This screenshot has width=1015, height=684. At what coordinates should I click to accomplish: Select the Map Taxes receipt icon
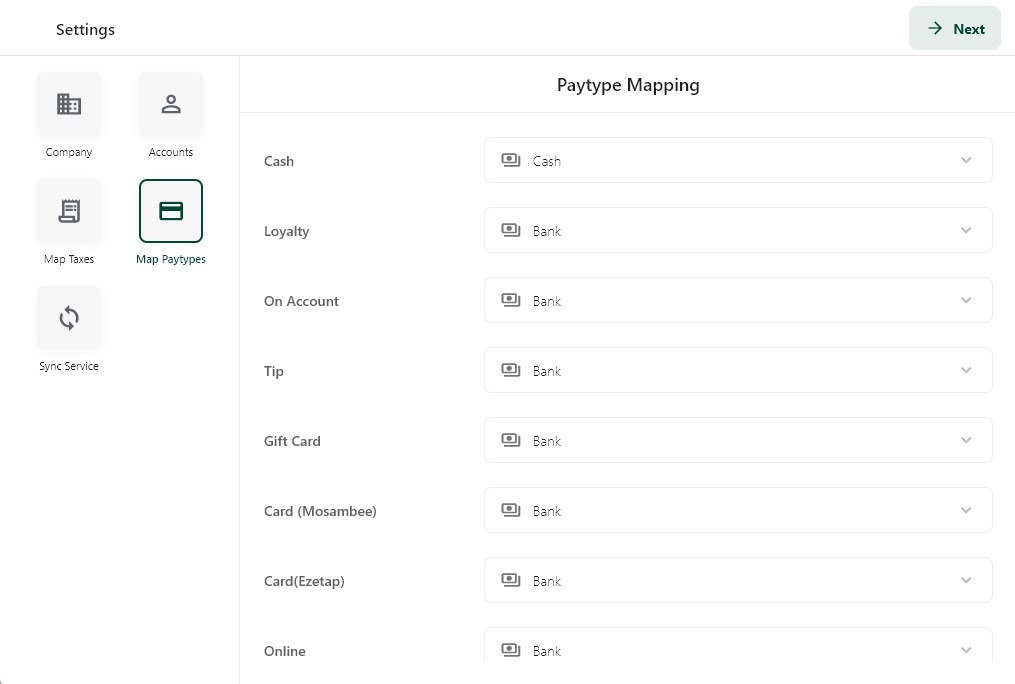(x=69, y=211)
